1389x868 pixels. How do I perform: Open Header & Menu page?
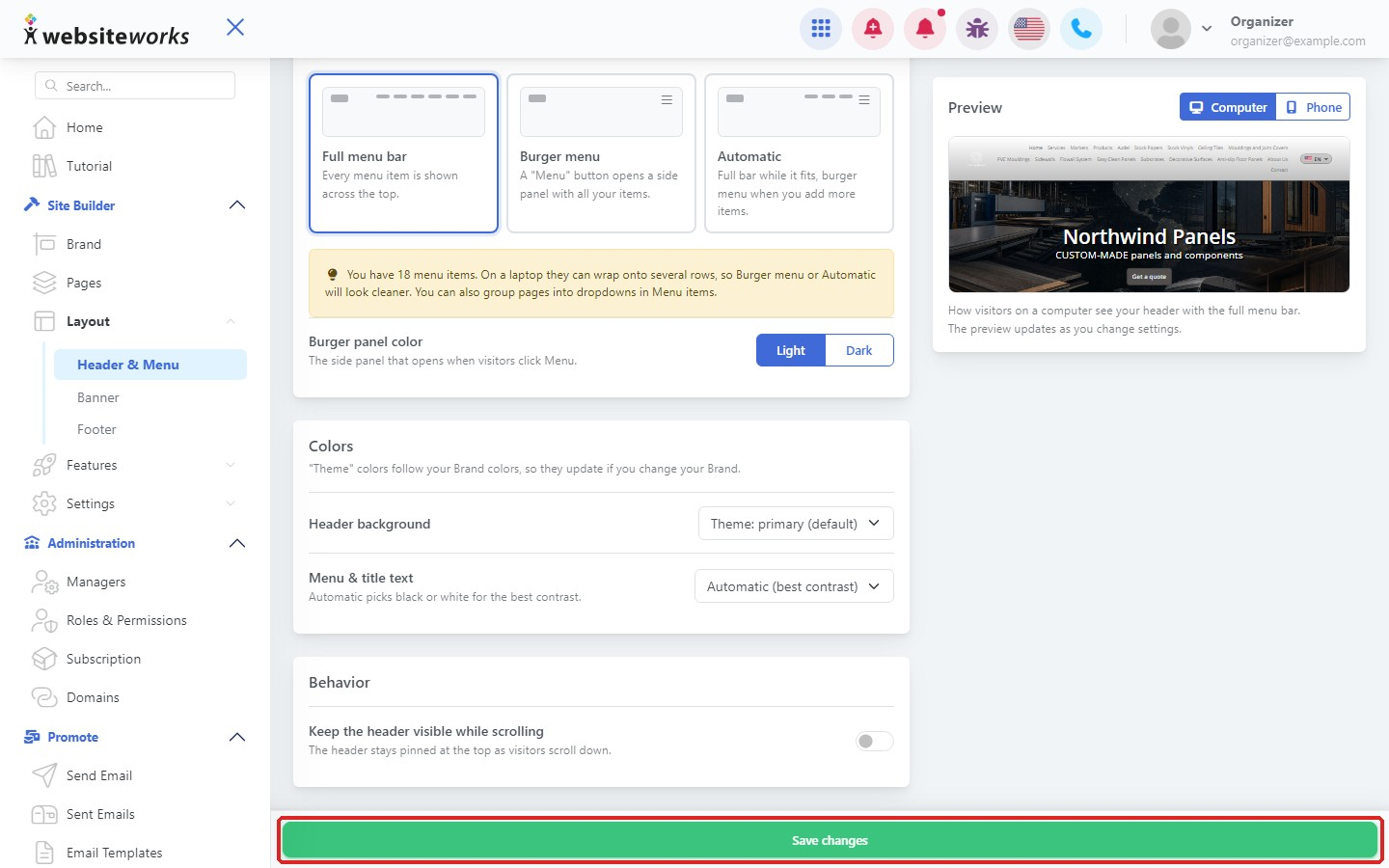(x=150, y=365)
